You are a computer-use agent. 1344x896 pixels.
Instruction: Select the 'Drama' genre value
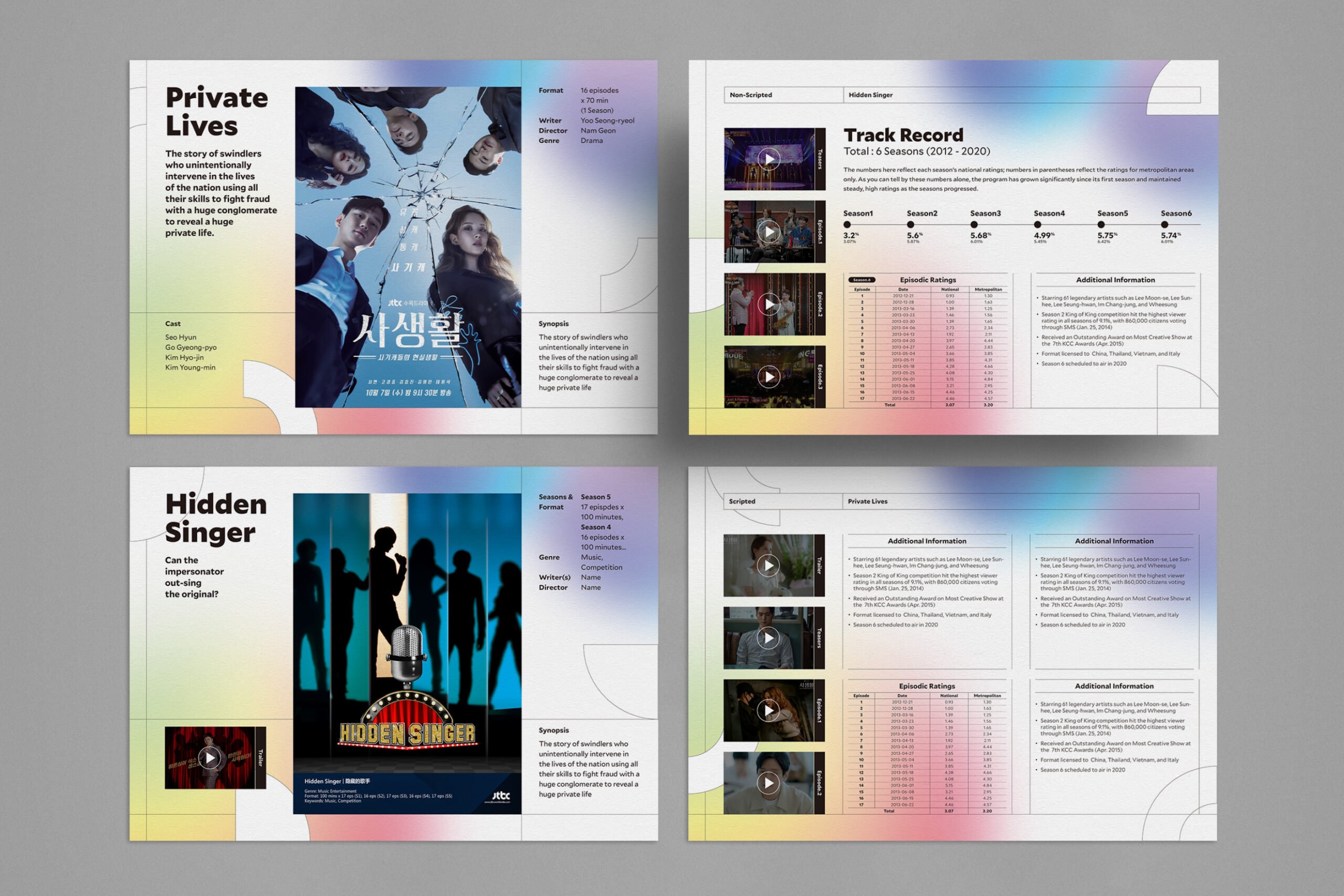592,141
